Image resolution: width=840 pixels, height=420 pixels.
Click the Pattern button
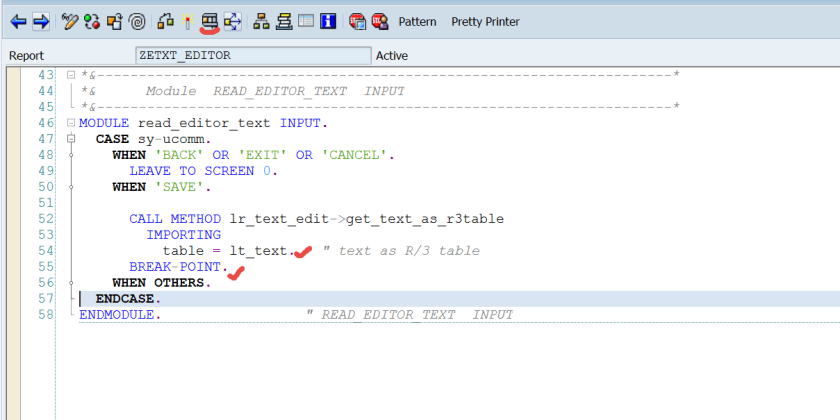pos(417,21)
